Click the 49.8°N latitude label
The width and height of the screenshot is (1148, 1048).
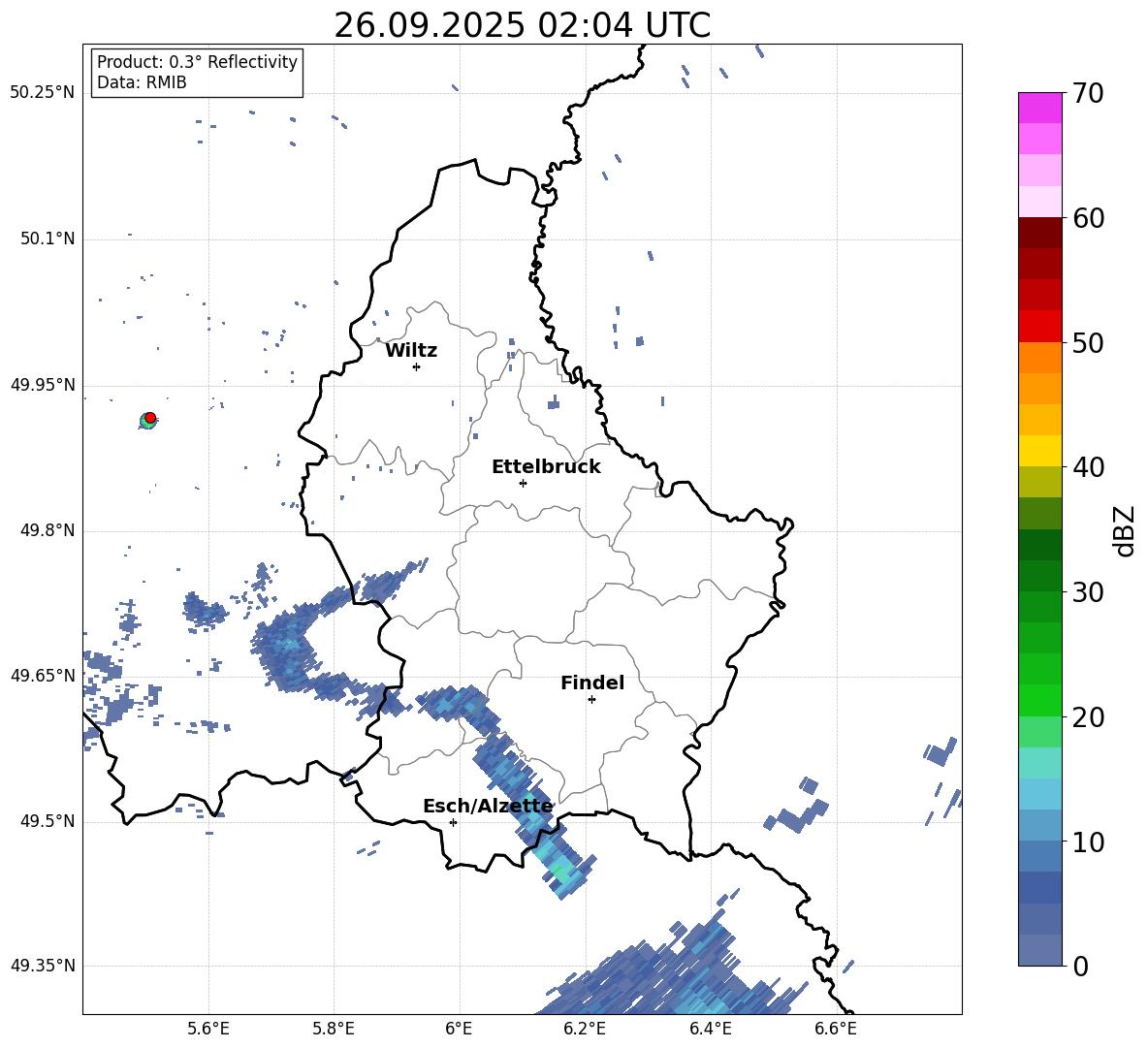click(48, 530)
